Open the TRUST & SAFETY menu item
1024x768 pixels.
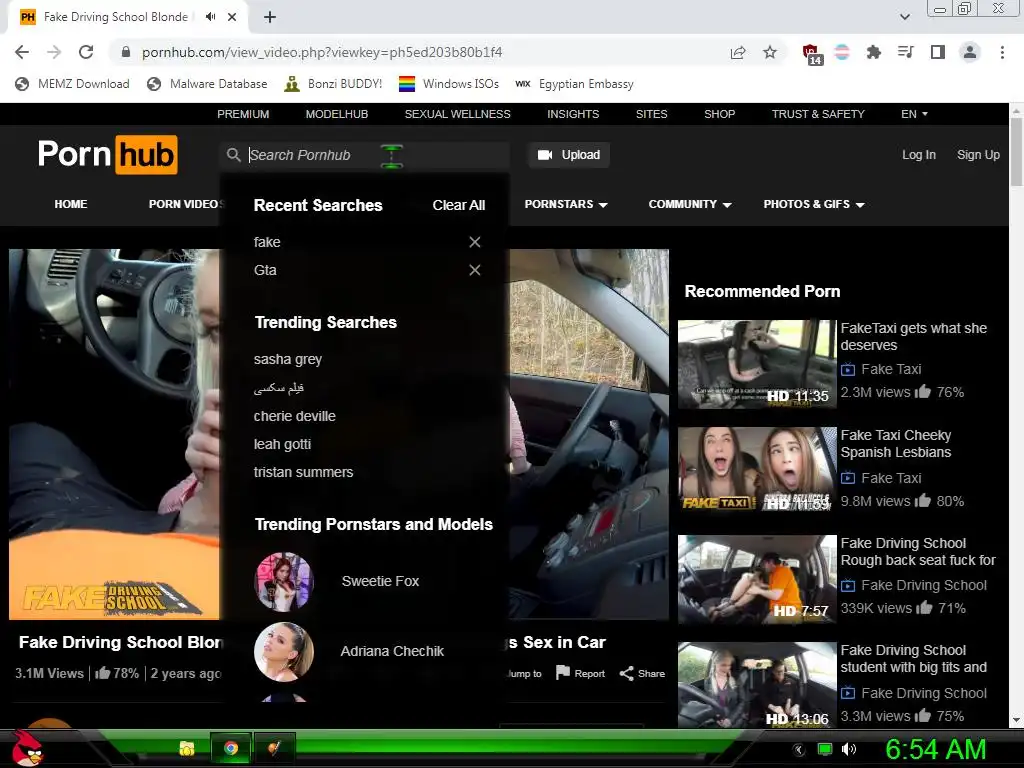coord(818,114)
